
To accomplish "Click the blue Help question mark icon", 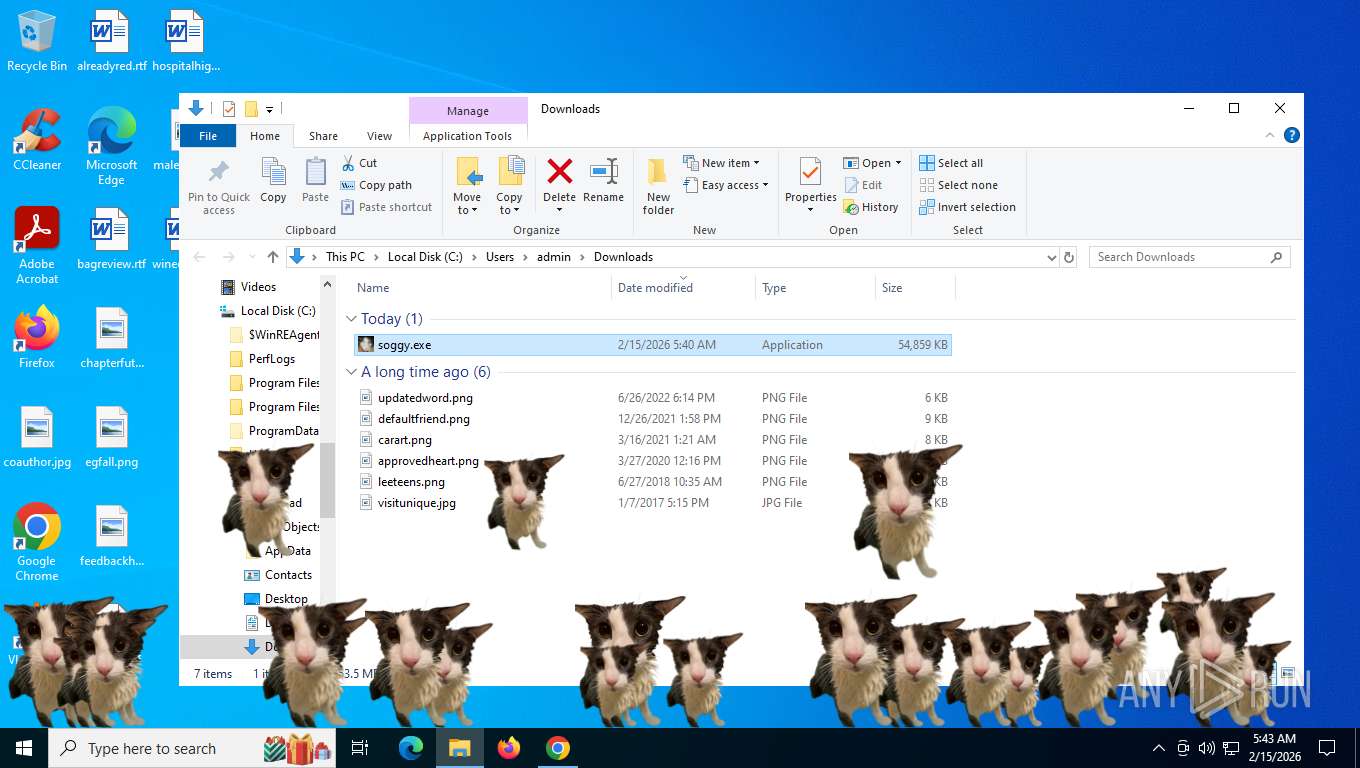I will (1292, 135).
